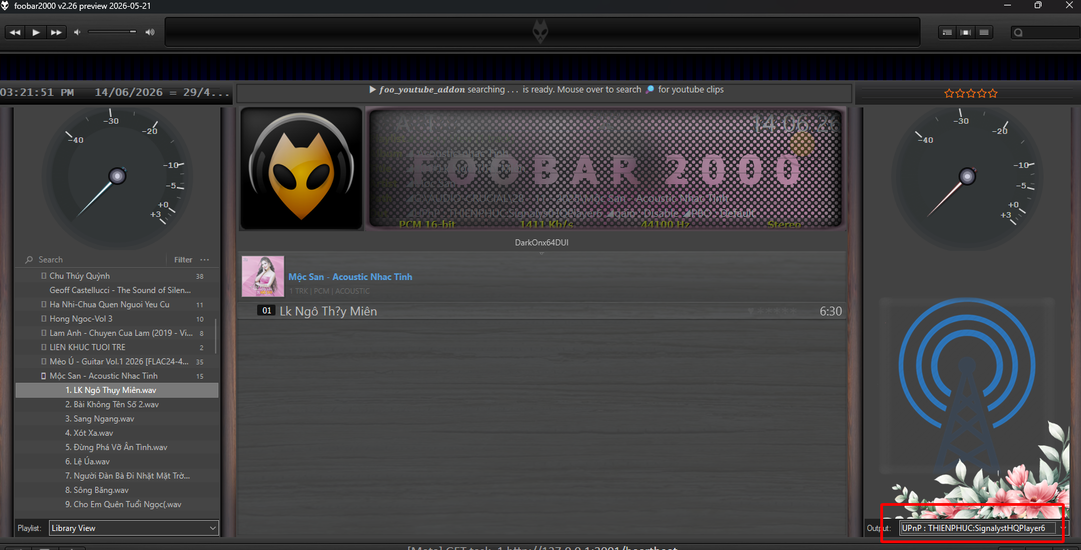Focus the library Search field
The image size is (1081, 550).
(x=97, y=260)
